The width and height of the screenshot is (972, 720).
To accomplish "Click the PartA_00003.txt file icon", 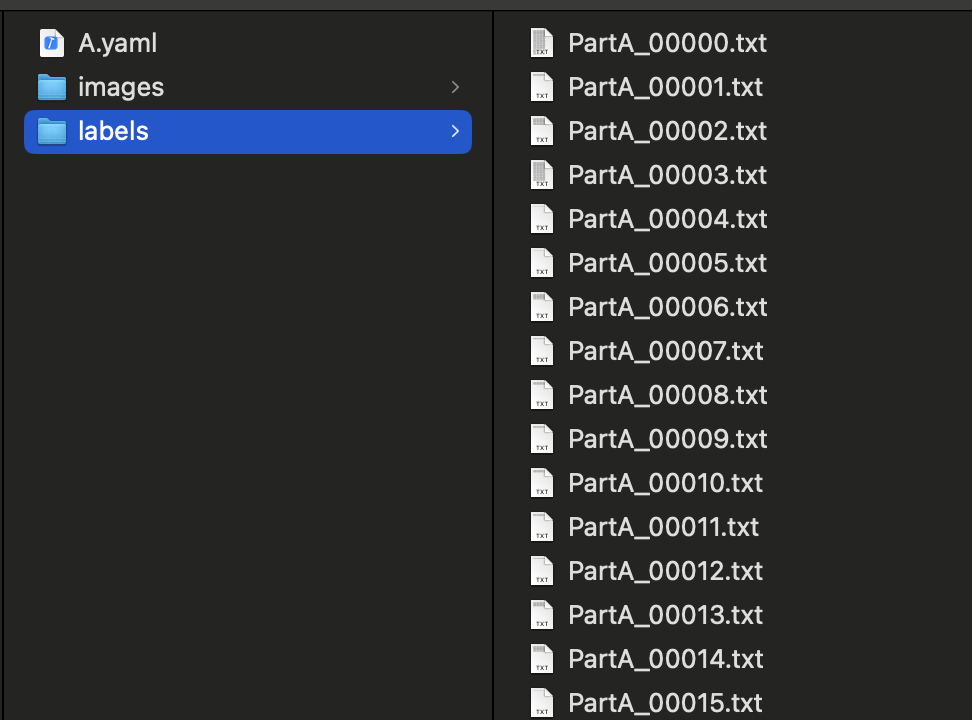I will pyautogui.click(x=541, y=175).
